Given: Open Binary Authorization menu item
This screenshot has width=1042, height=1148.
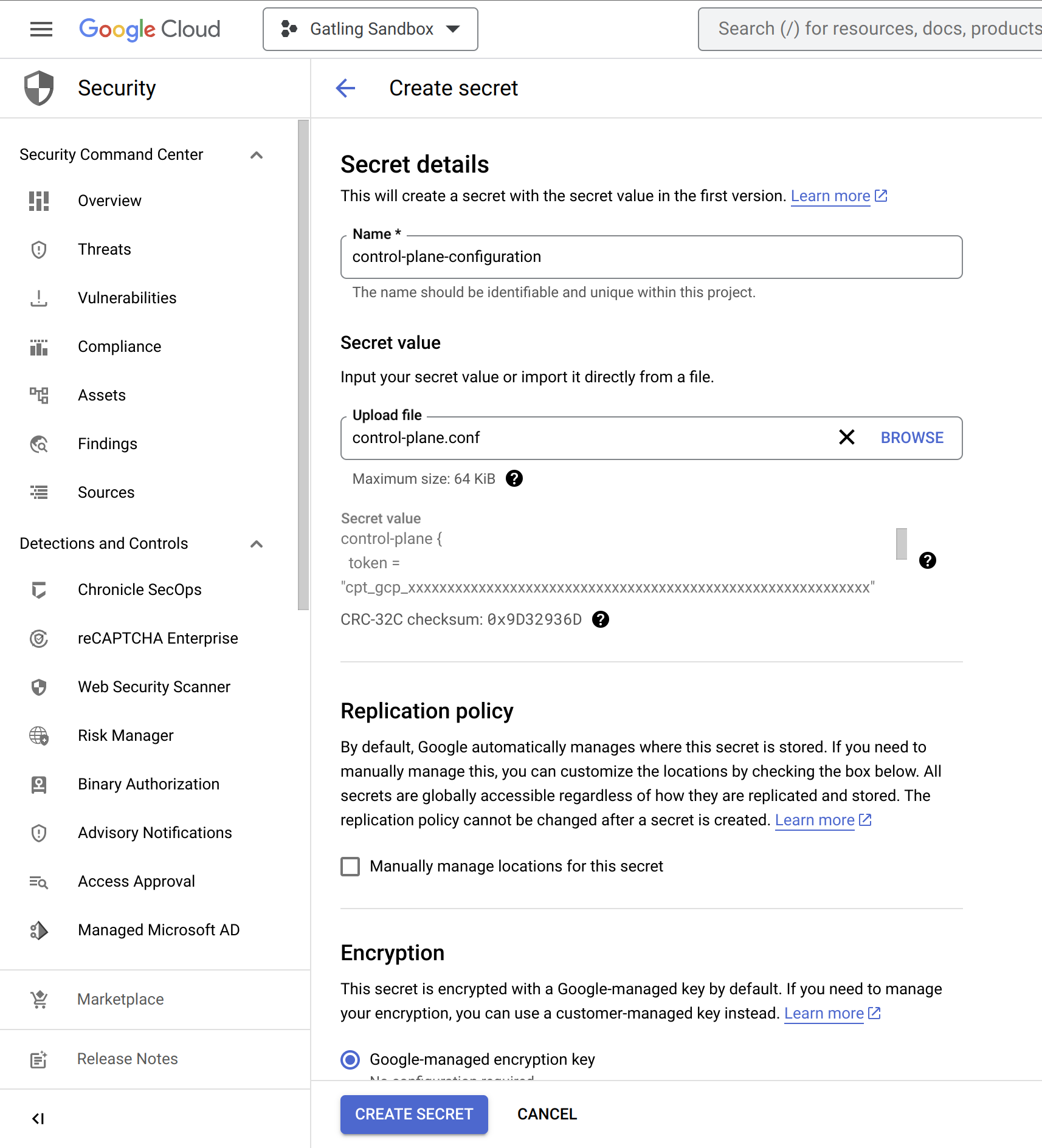Looking at the screenshot, I should click(x=148, y=784).
